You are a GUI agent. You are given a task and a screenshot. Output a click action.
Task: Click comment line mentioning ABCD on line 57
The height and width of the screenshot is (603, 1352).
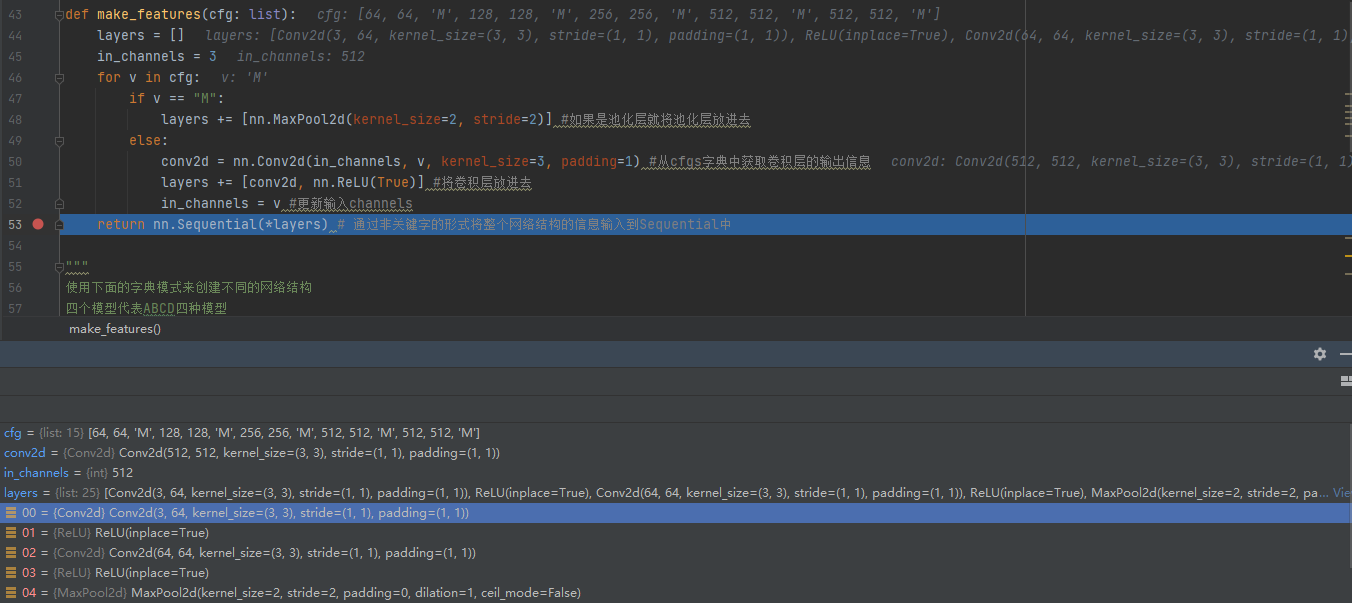click(146, 308)
